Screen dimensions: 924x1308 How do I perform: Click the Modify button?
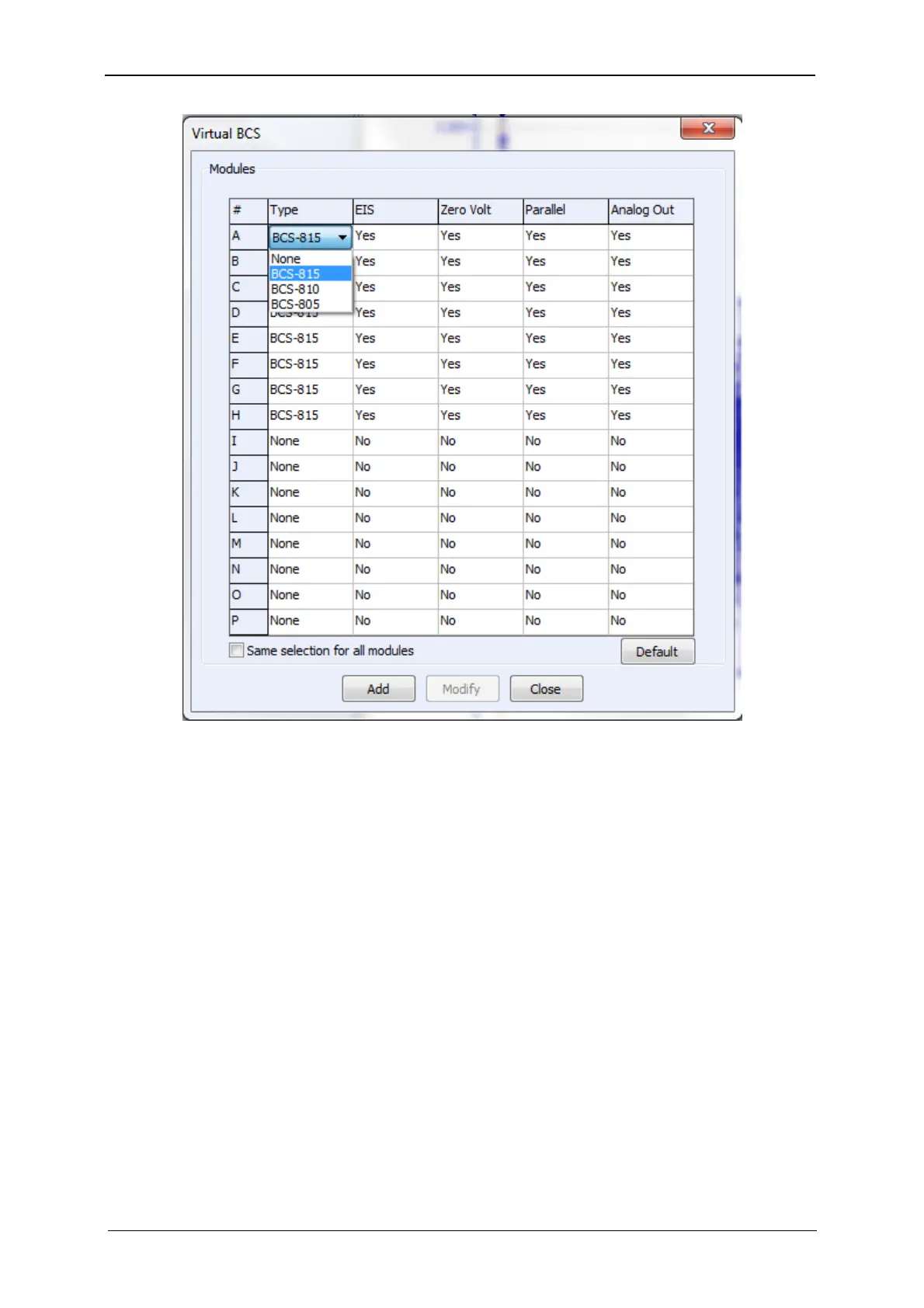[x=462, y=689]
